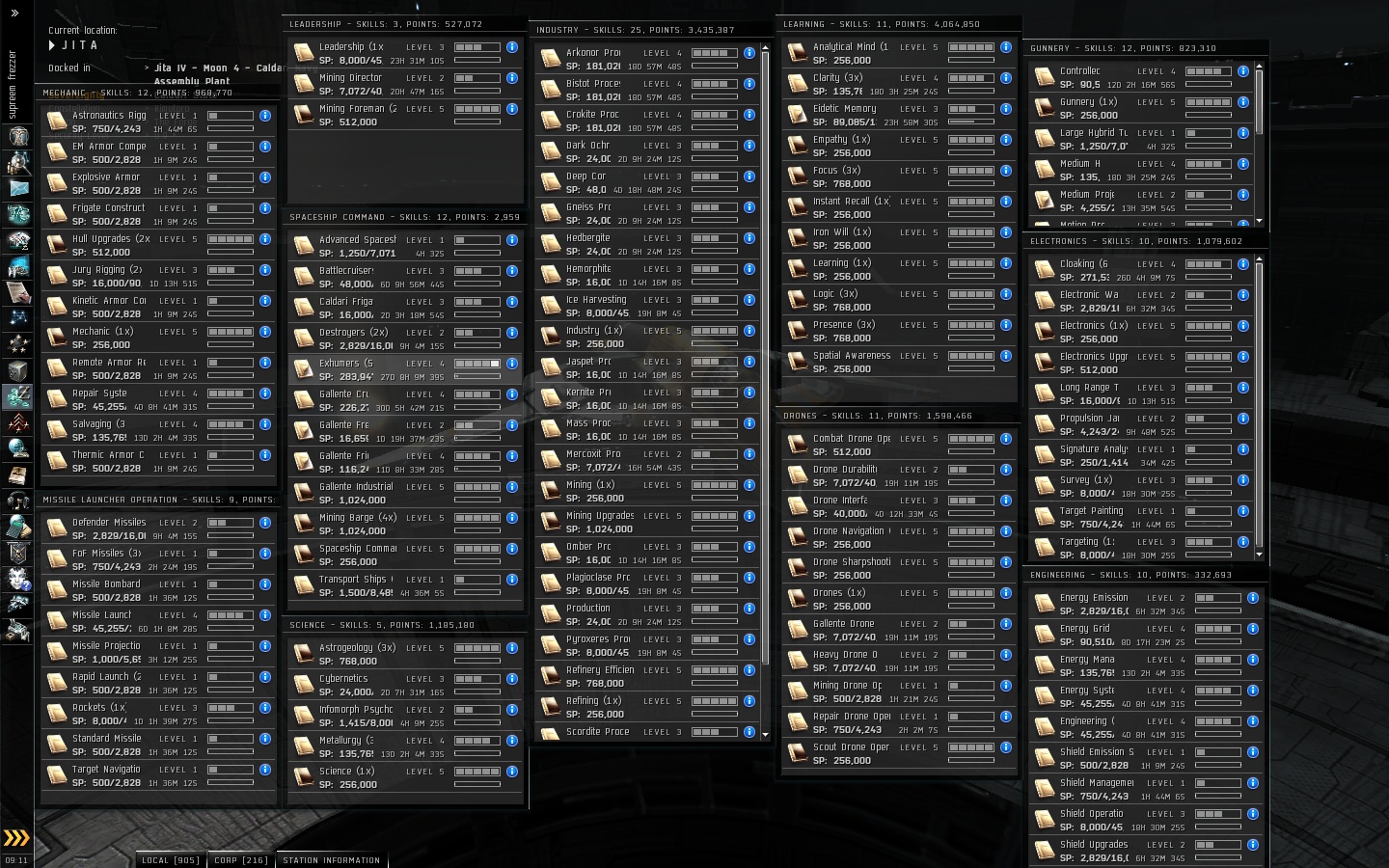Collapse the Learning skill group header
Viewport: 1389px width, 868px height.
[899, 24]
